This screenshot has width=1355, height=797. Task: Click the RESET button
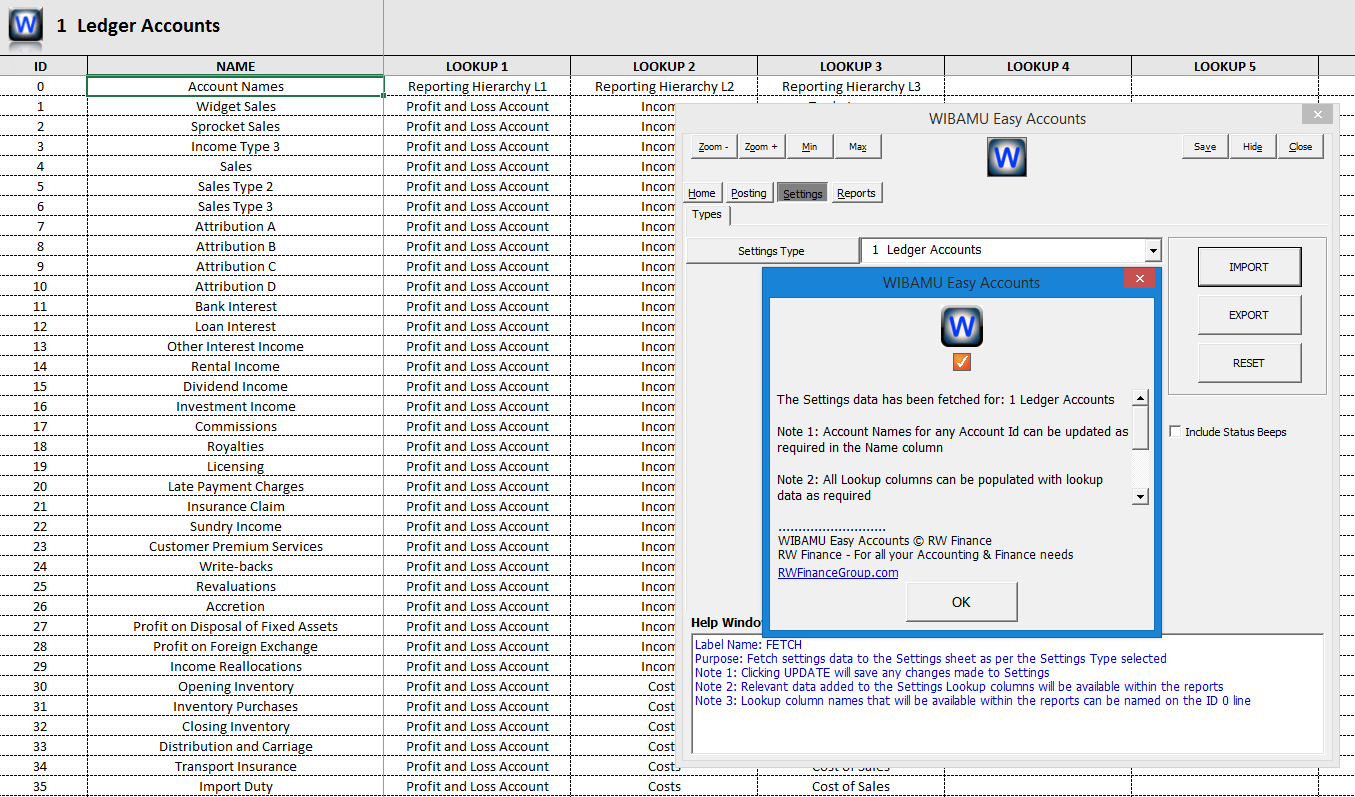coord(1249,362)
